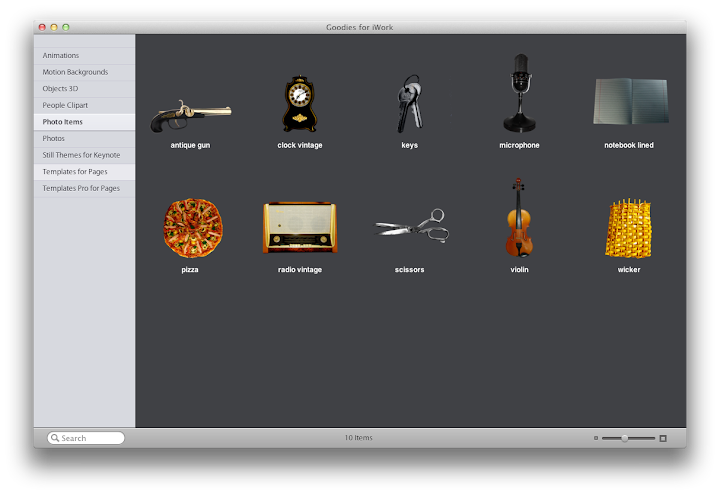
Task: Click the Search field
Action: click(x=86, y=438)
